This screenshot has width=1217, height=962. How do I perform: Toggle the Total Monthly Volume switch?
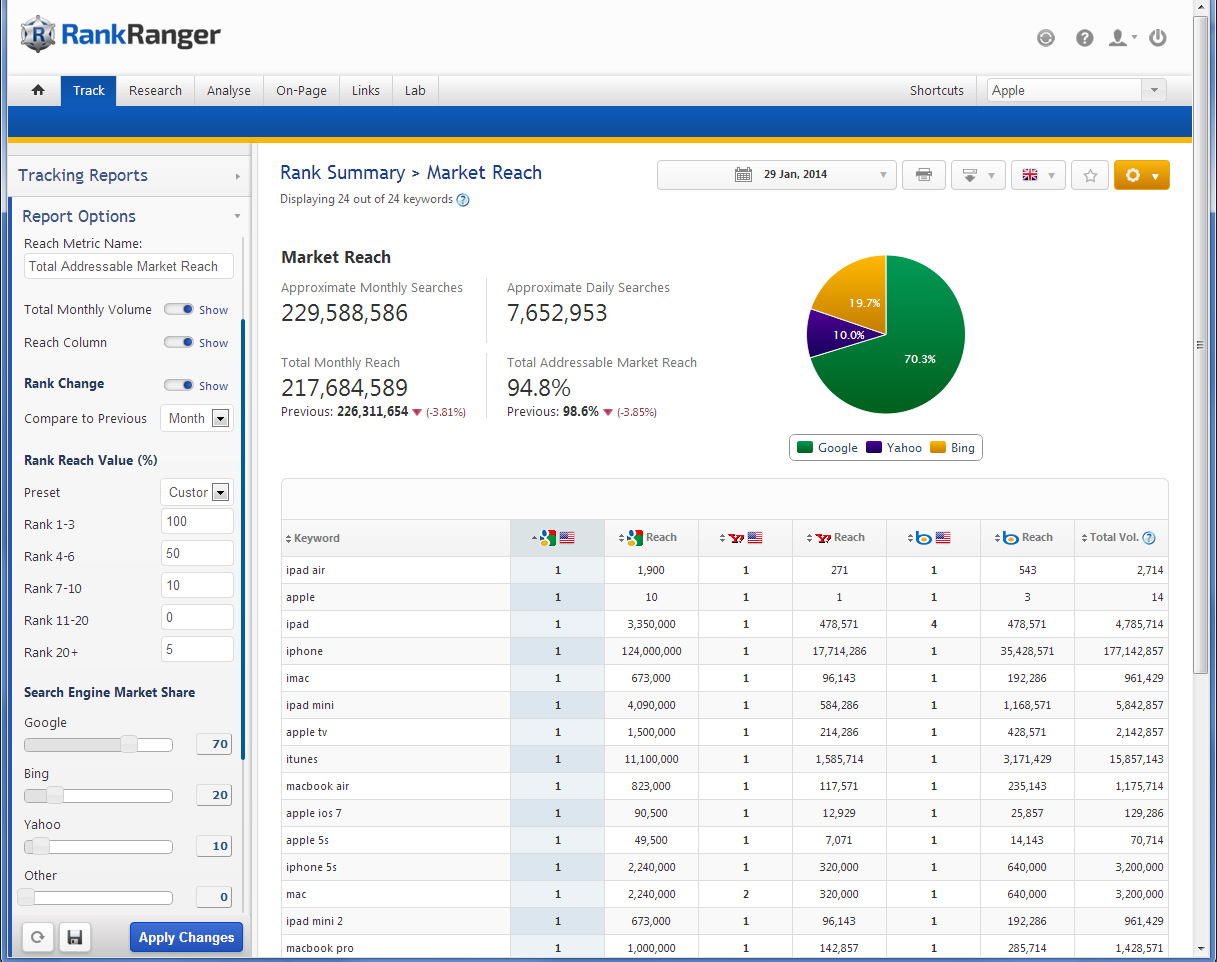pyautogui.click(x=180, y=310)
